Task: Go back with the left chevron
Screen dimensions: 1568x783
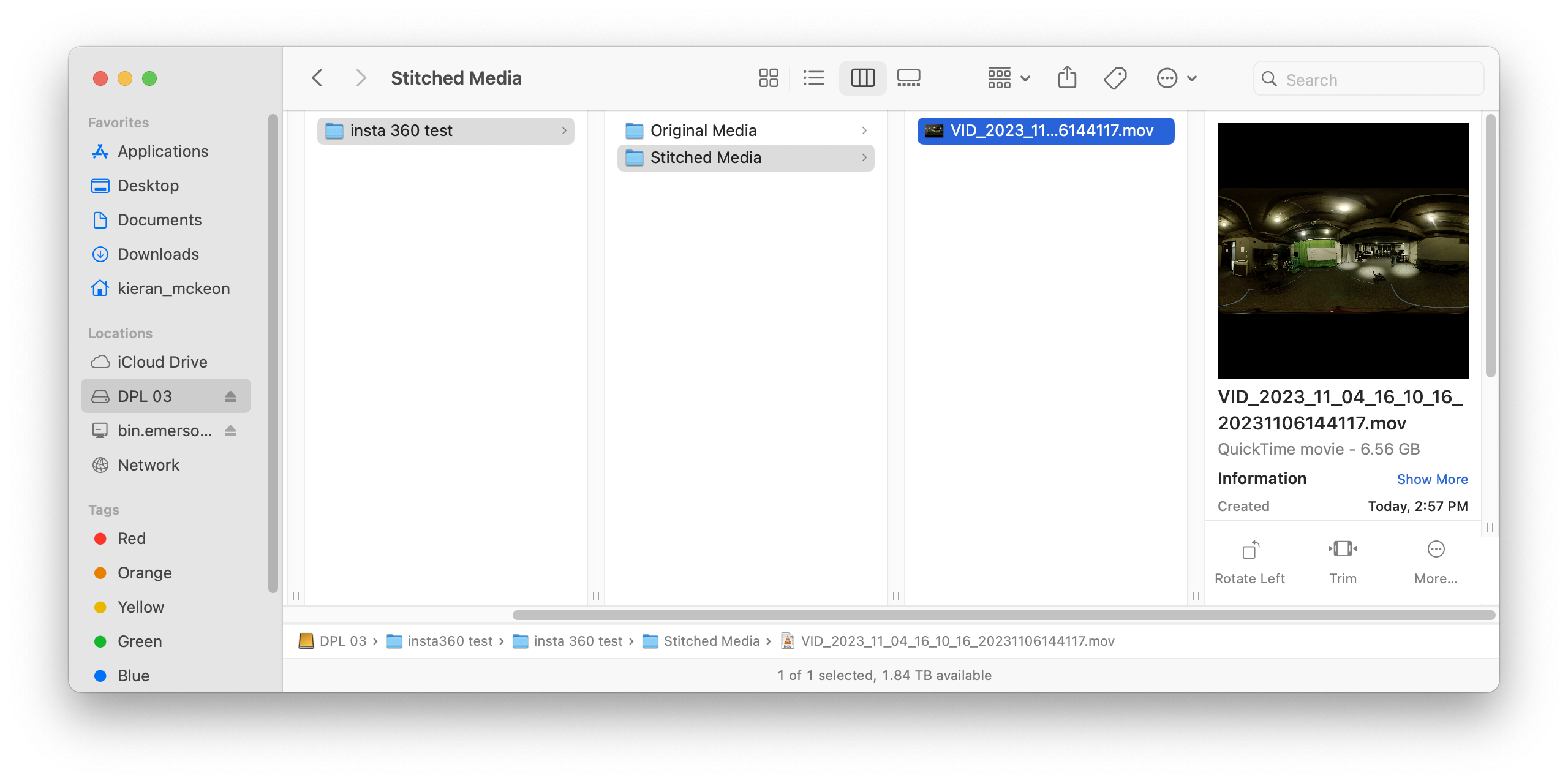Action: (x=317, y=78)
